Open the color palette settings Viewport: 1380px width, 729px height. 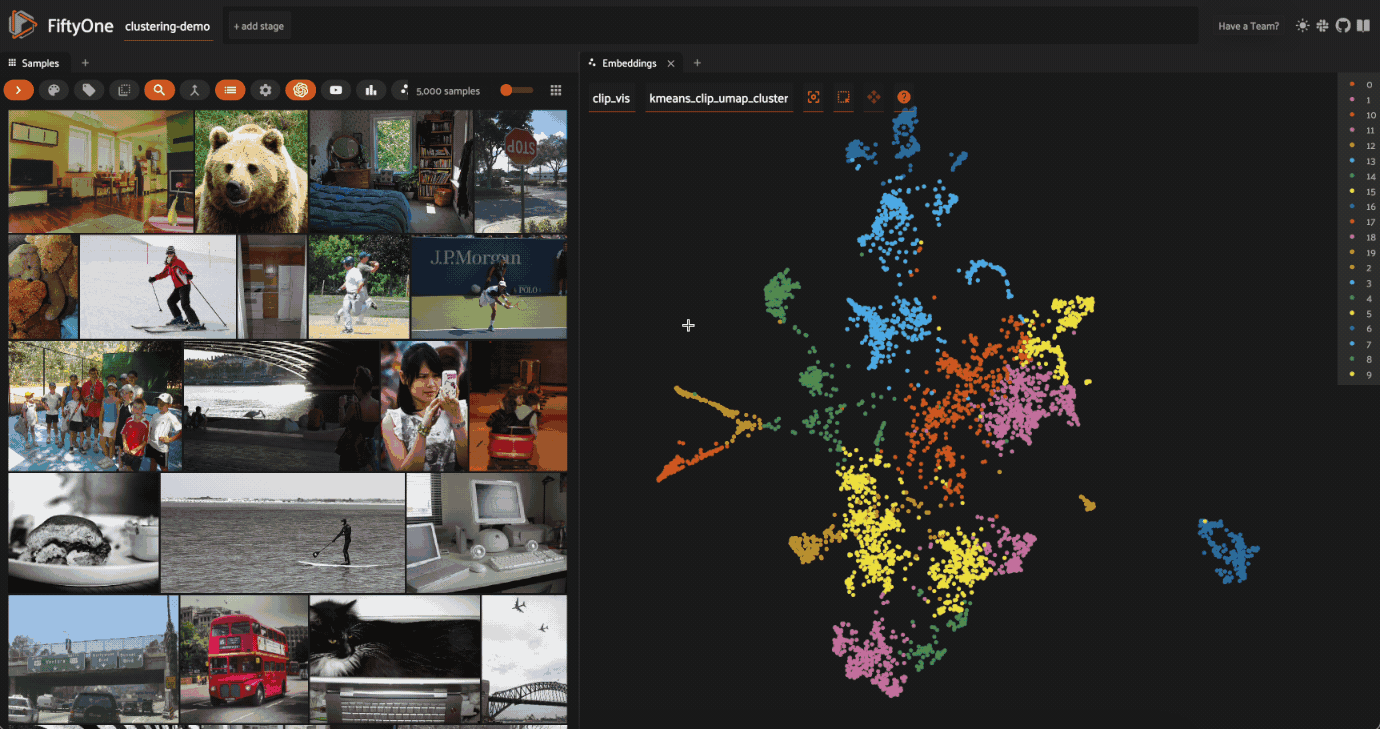(x=54, y=90)
